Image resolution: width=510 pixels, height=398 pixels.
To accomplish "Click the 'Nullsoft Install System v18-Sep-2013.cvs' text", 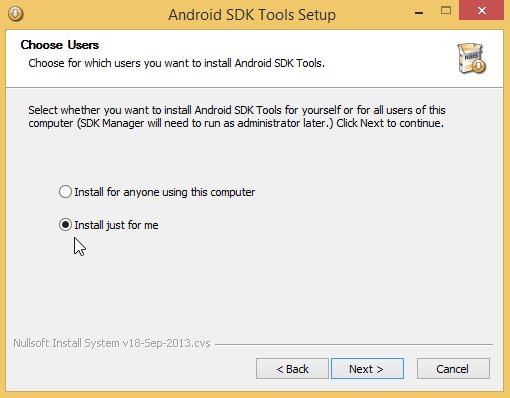I will click(112, 343).
